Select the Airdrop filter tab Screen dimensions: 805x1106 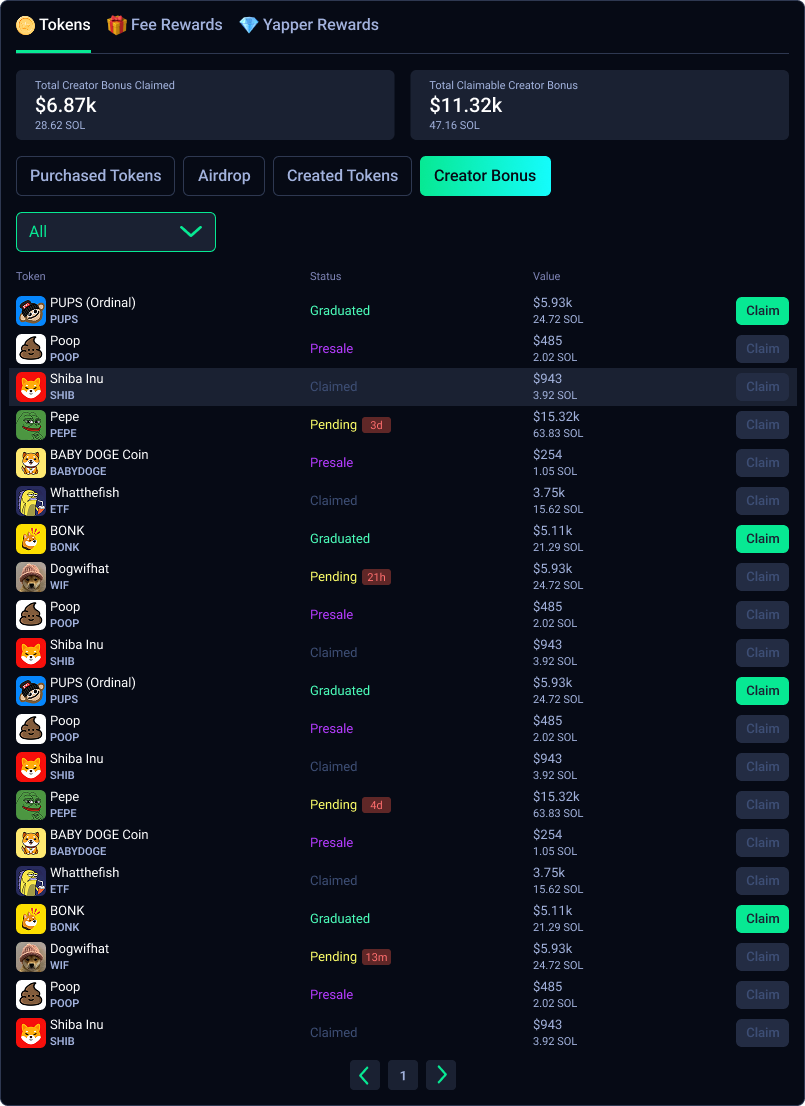224,176
